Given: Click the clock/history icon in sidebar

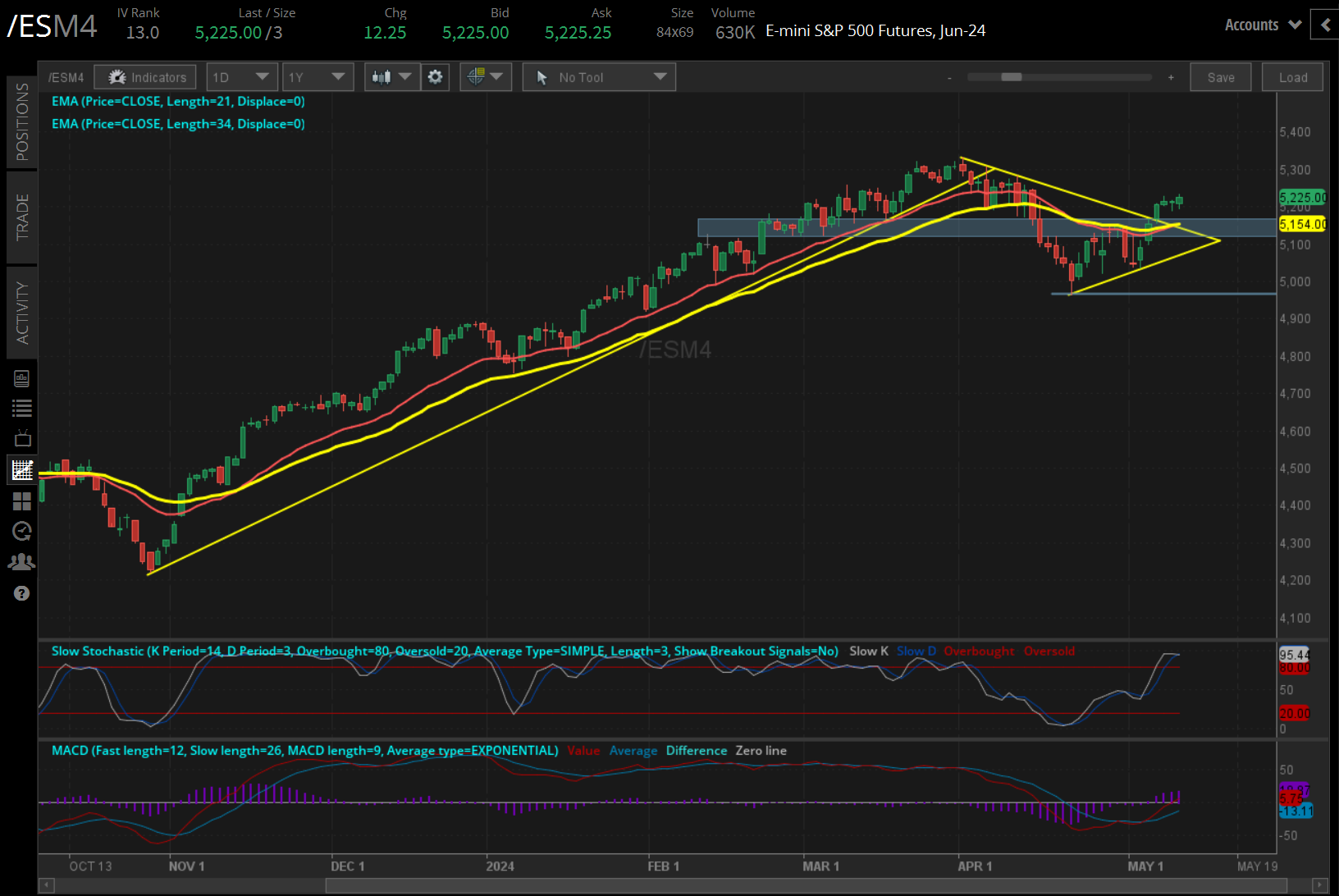Looking at the screenshot, I should point(22,531).
